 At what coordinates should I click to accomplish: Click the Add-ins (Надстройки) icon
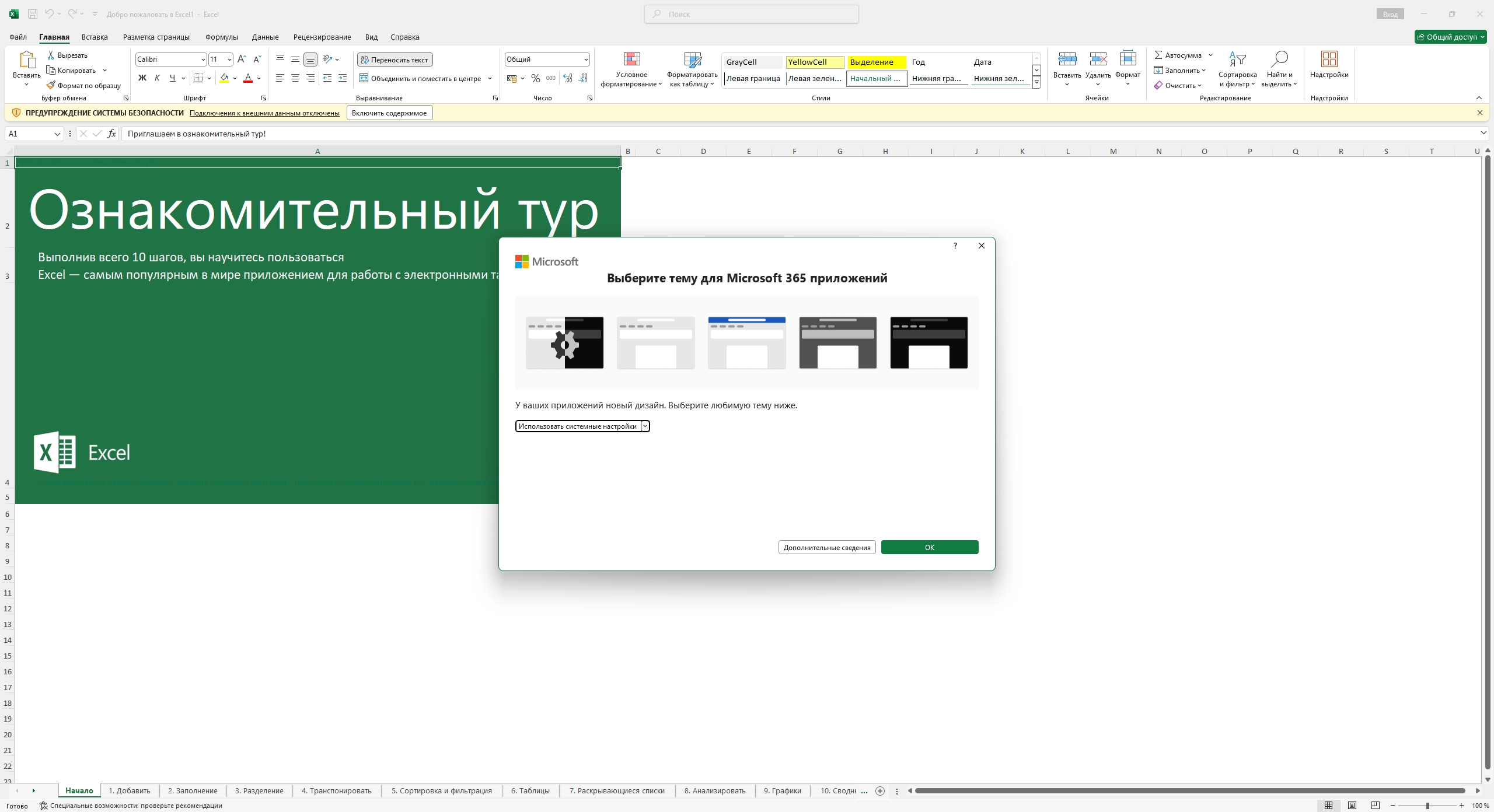(x=1329, y=60)
